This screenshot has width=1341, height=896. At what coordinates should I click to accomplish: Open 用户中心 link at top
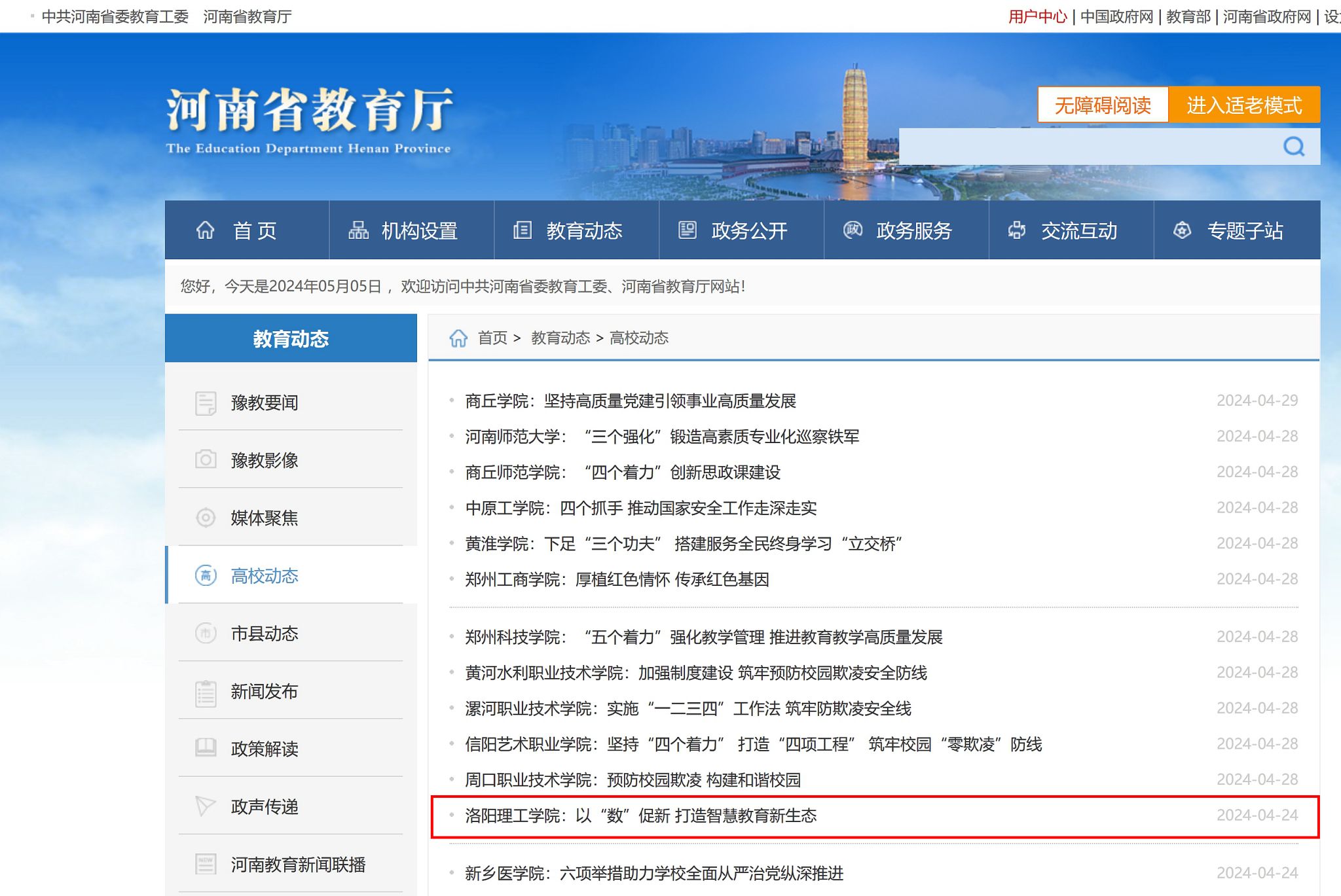point(1037,16)
